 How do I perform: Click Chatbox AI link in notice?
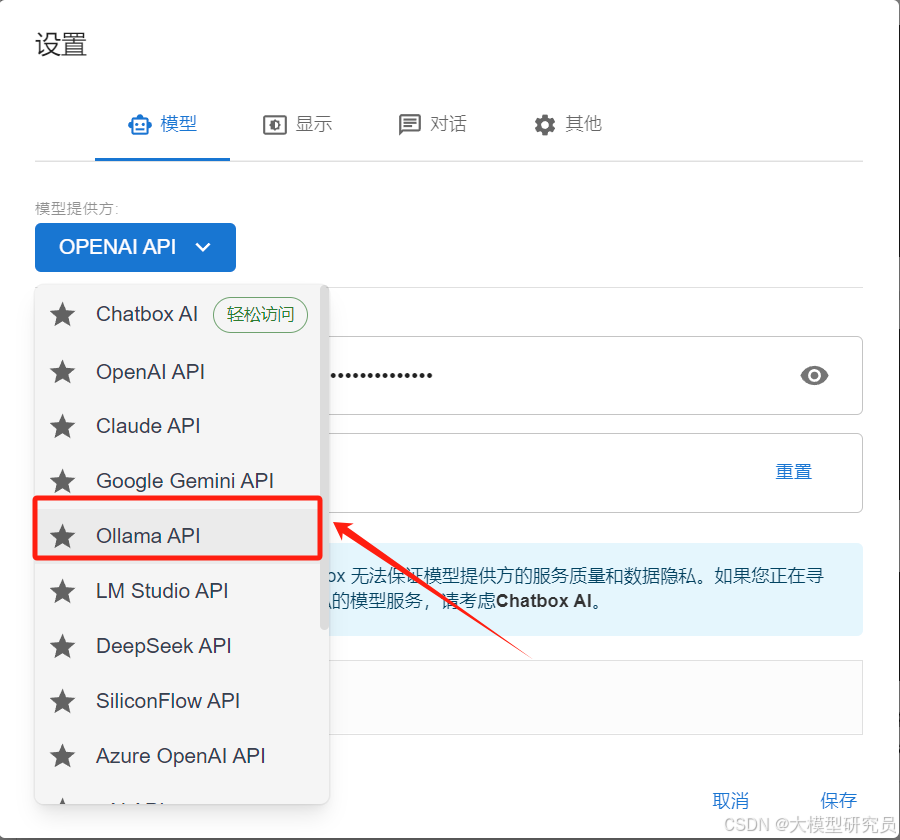[544, 601]
